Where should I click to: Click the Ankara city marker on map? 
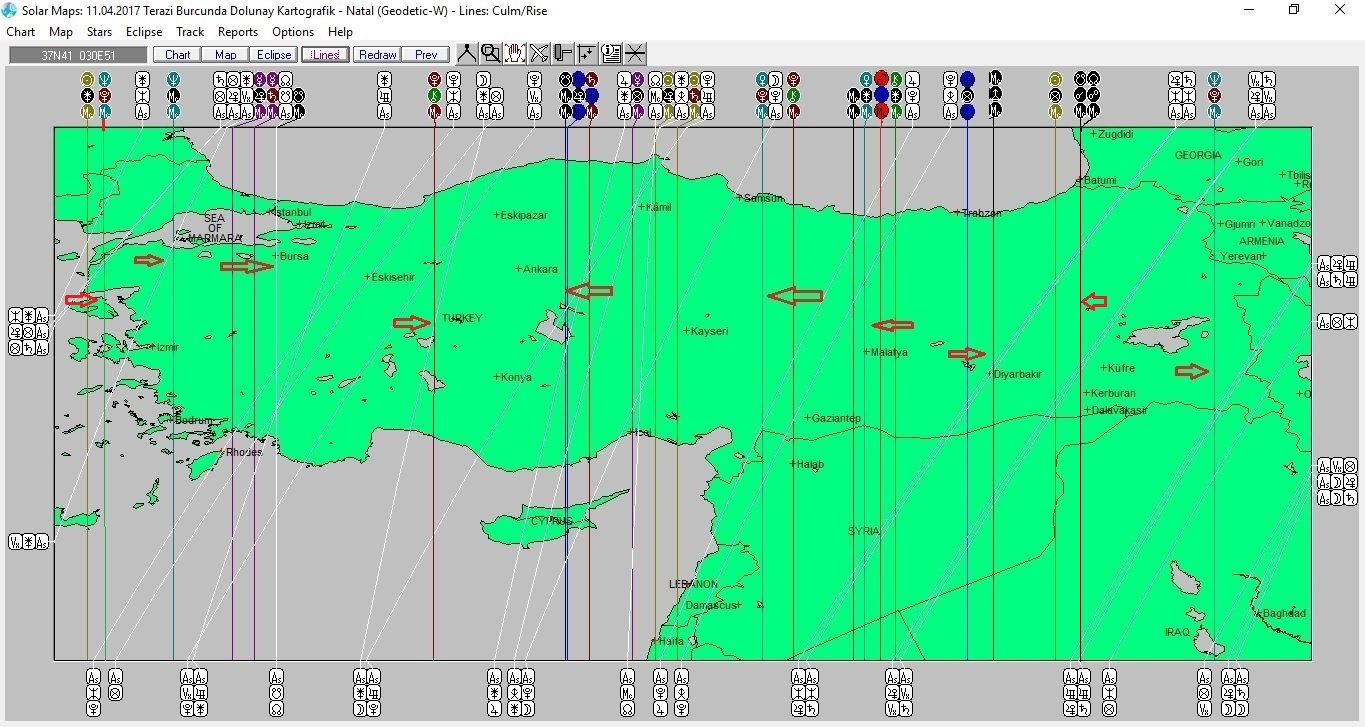pyautogui.click(x=519, y=269)
